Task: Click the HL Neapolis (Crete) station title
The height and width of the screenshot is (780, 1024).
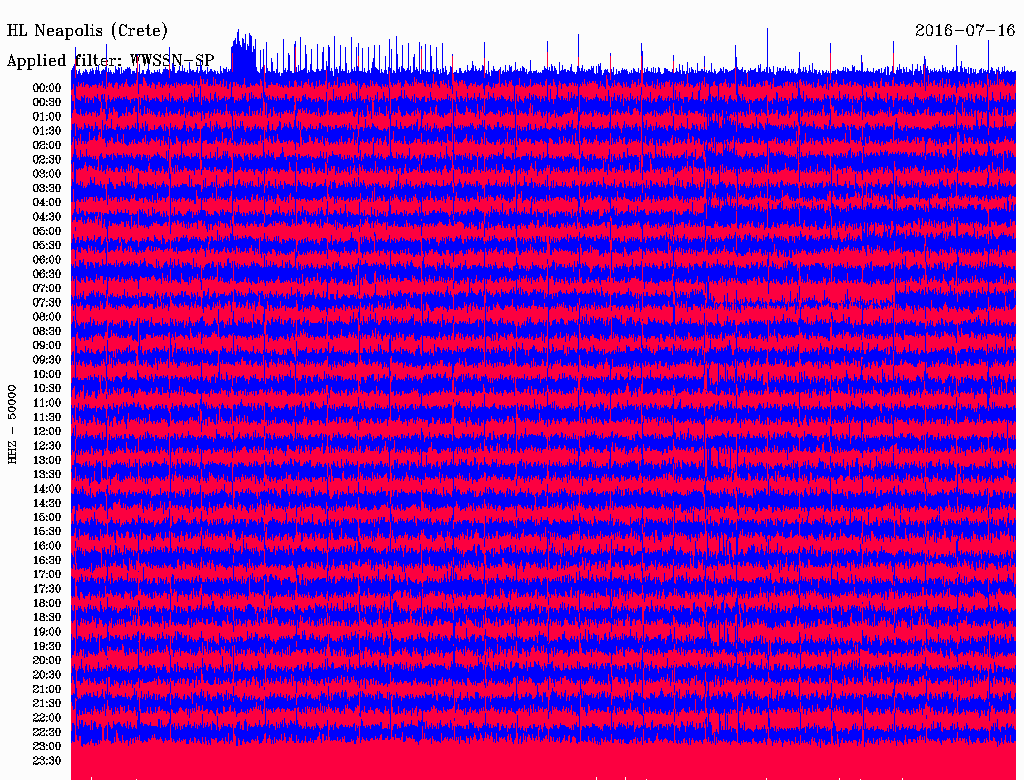Action: [87, 31]
